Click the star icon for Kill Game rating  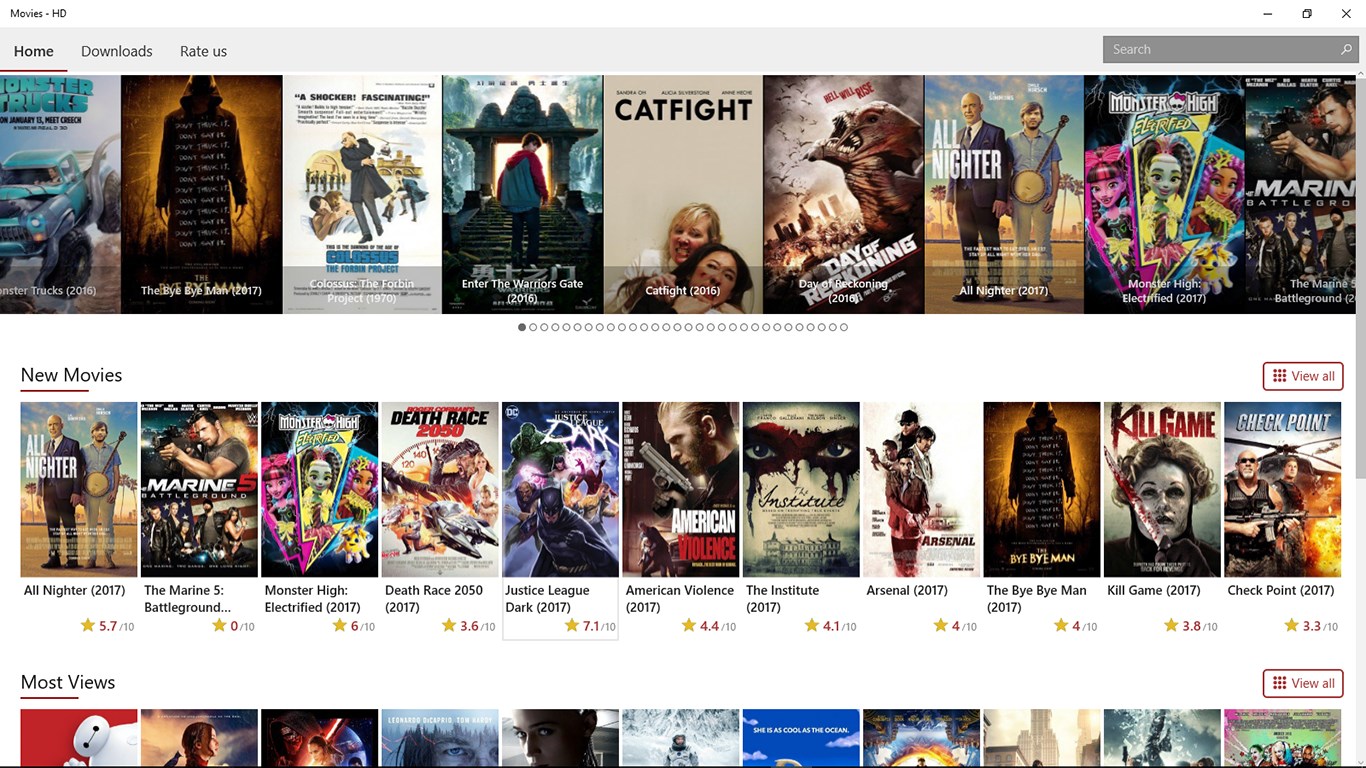pyautogui.click(x=1170, y=624)
